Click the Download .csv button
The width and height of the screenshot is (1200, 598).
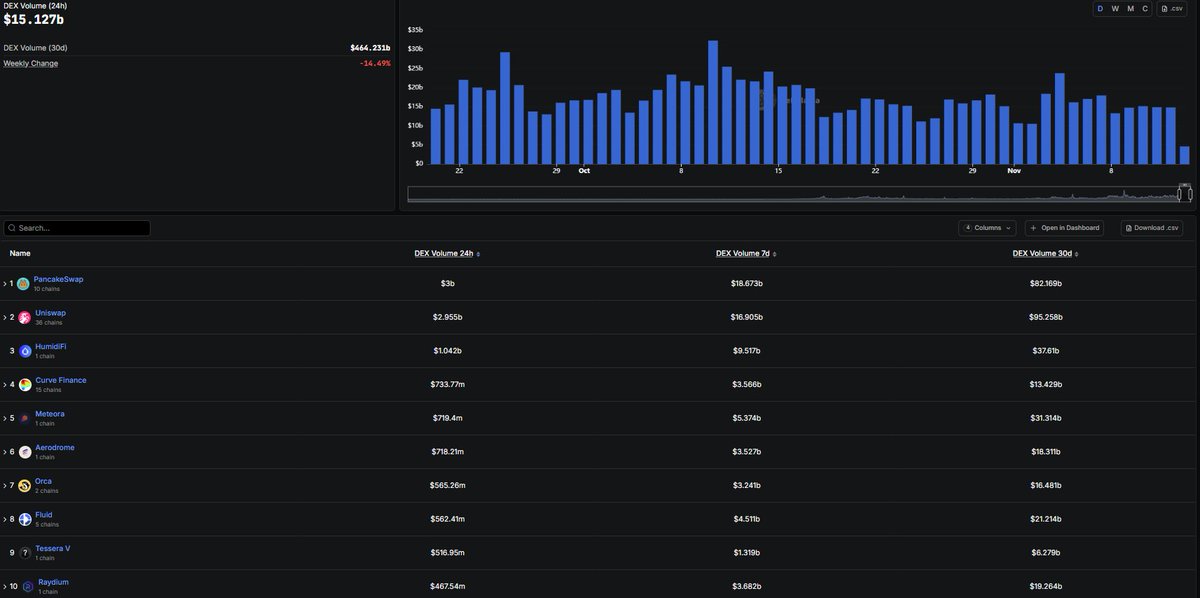[x=1151, y=226]
